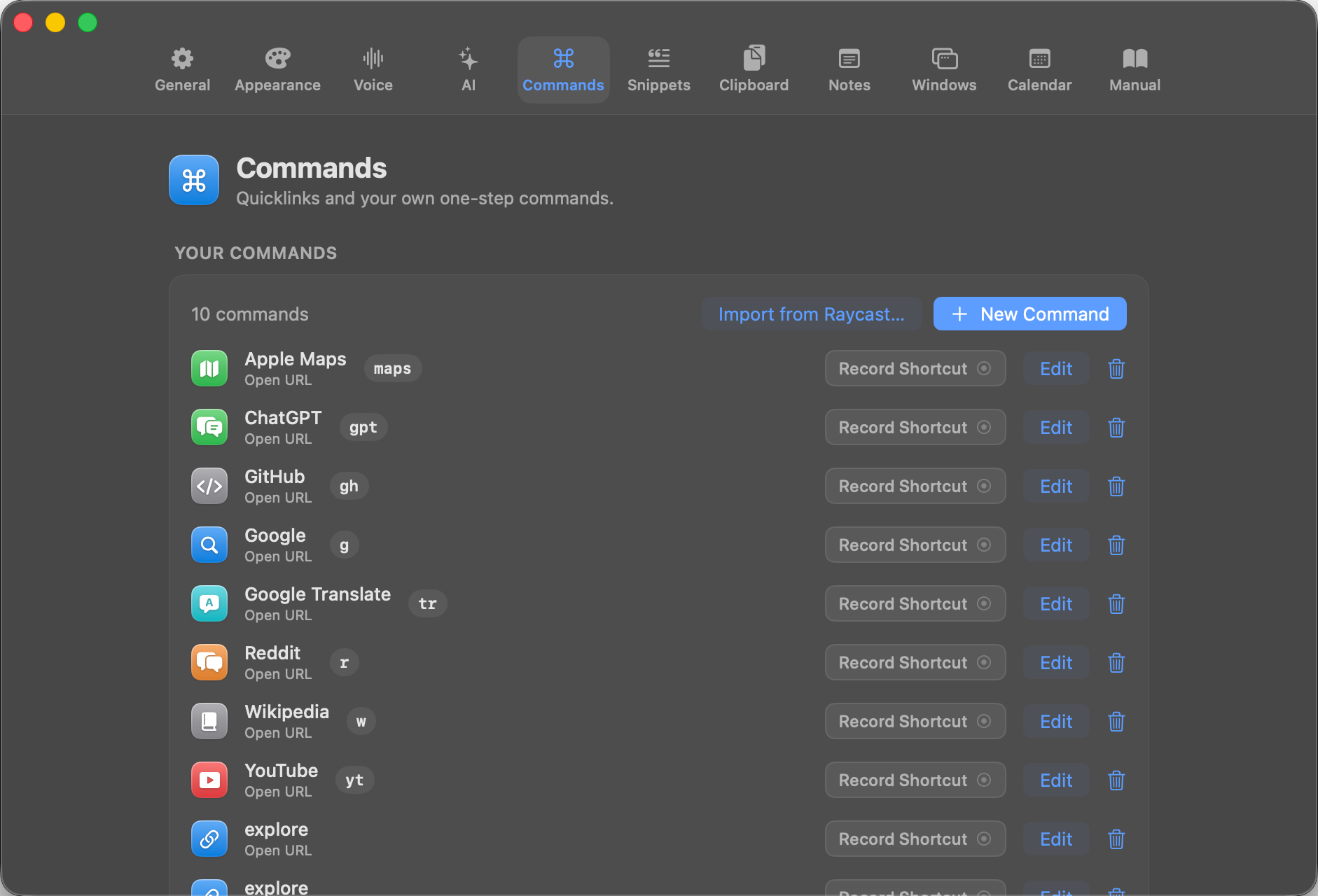Switch to the Appearance tab

(x=278, y=70)
